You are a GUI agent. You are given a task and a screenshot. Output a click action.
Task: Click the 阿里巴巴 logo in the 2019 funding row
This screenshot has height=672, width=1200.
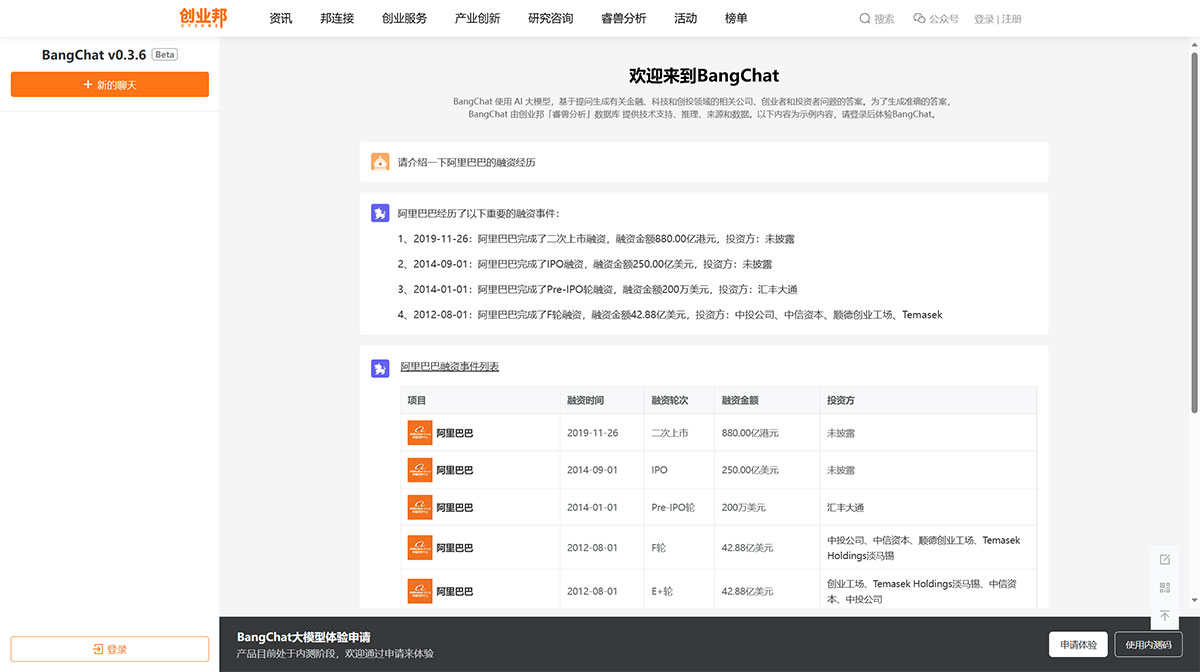(x=419, y=432)
